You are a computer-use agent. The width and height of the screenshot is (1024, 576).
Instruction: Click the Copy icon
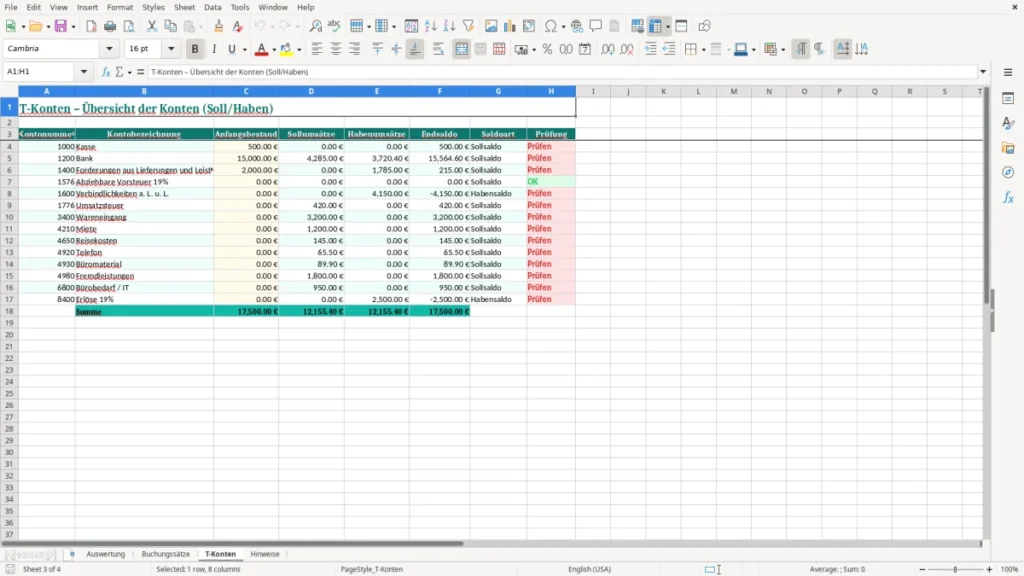[x=170, y=26]
